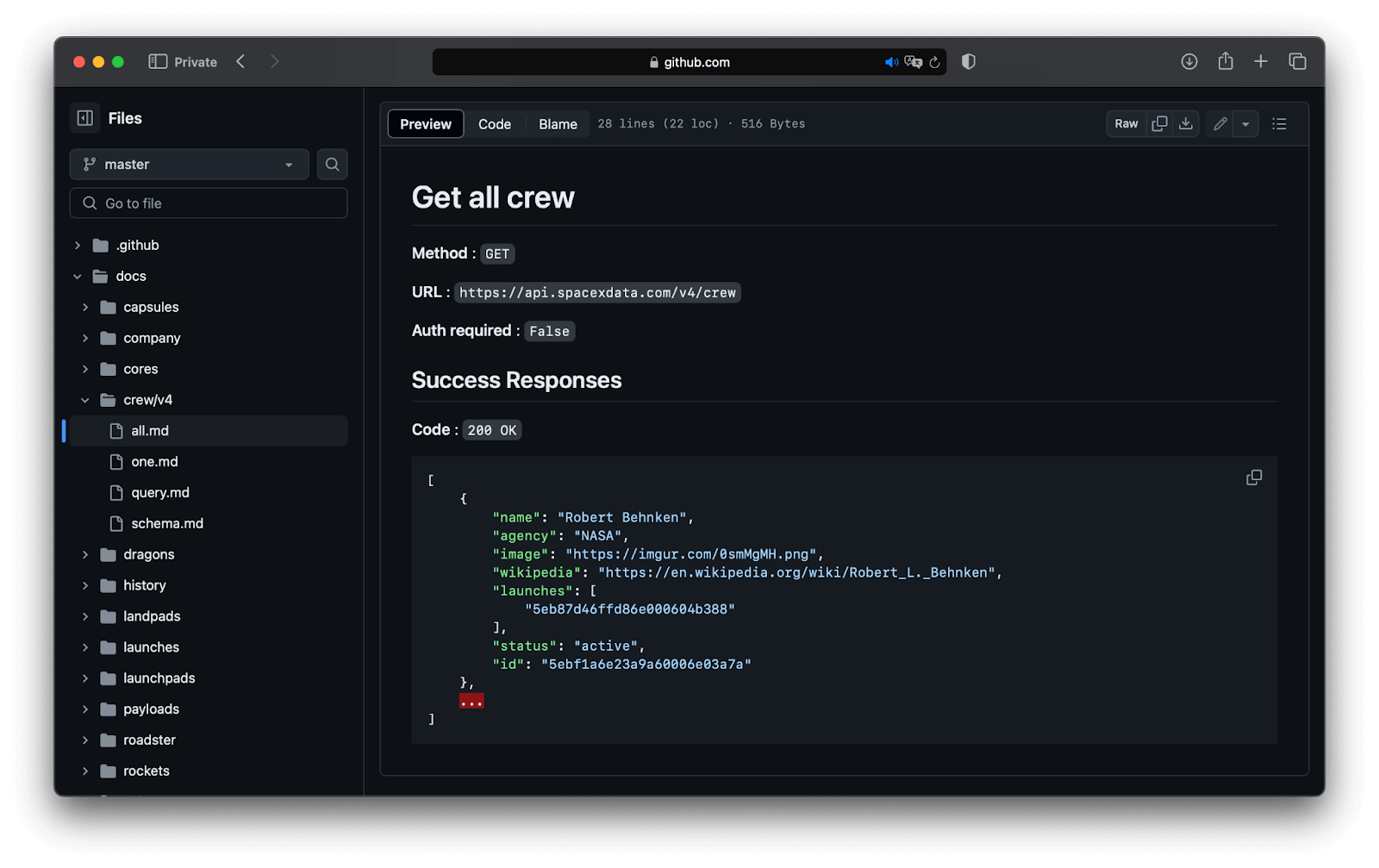Image resolution: width=1379 pixels, height=868 pixels.
Task: Open the roadster folder
Action: 149,740
